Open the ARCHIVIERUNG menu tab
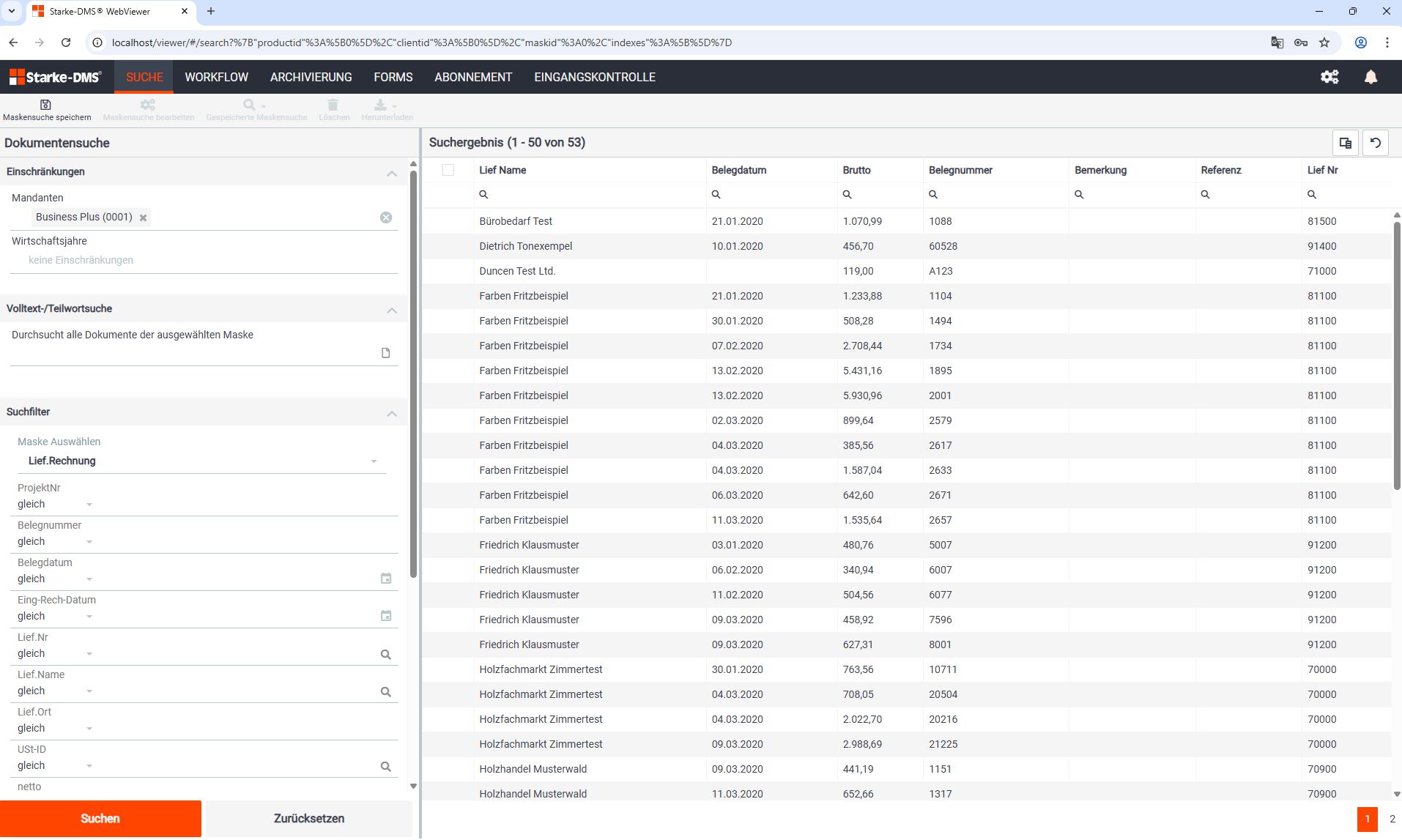 (x=311, y=77)
